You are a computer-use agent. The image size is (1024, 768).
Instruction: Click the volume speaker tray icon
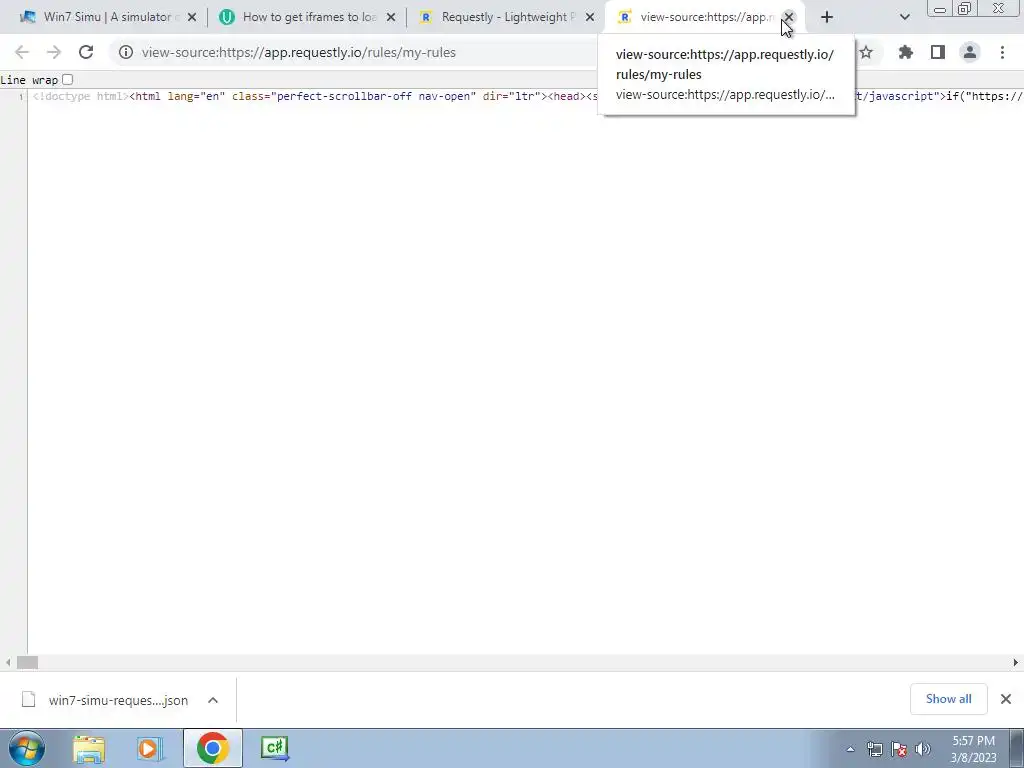[x=923, y=749]
